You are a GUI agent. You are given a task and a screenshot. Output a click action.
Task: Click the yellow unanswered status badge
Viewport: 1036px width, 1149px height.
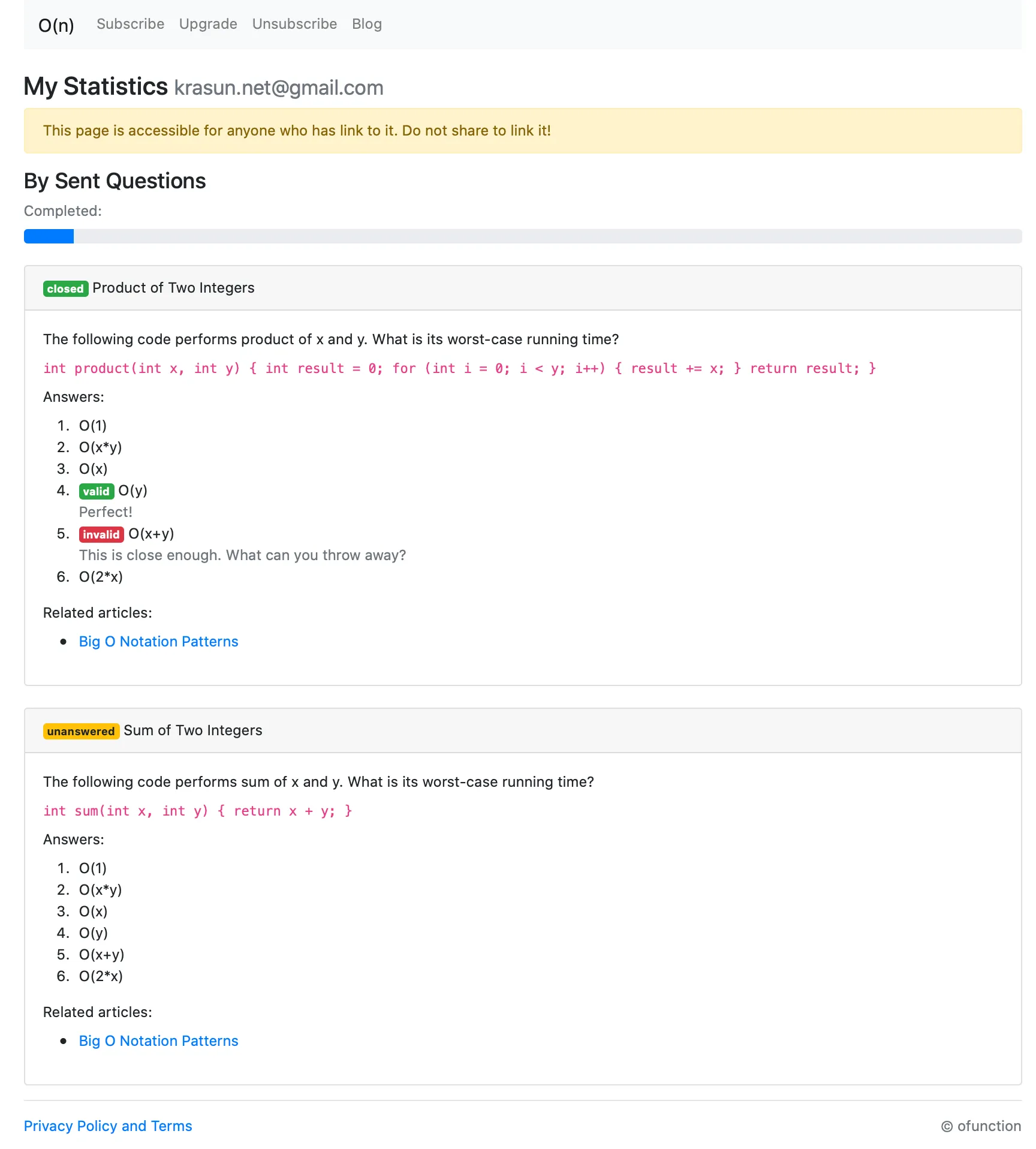(x=81, y=731)
